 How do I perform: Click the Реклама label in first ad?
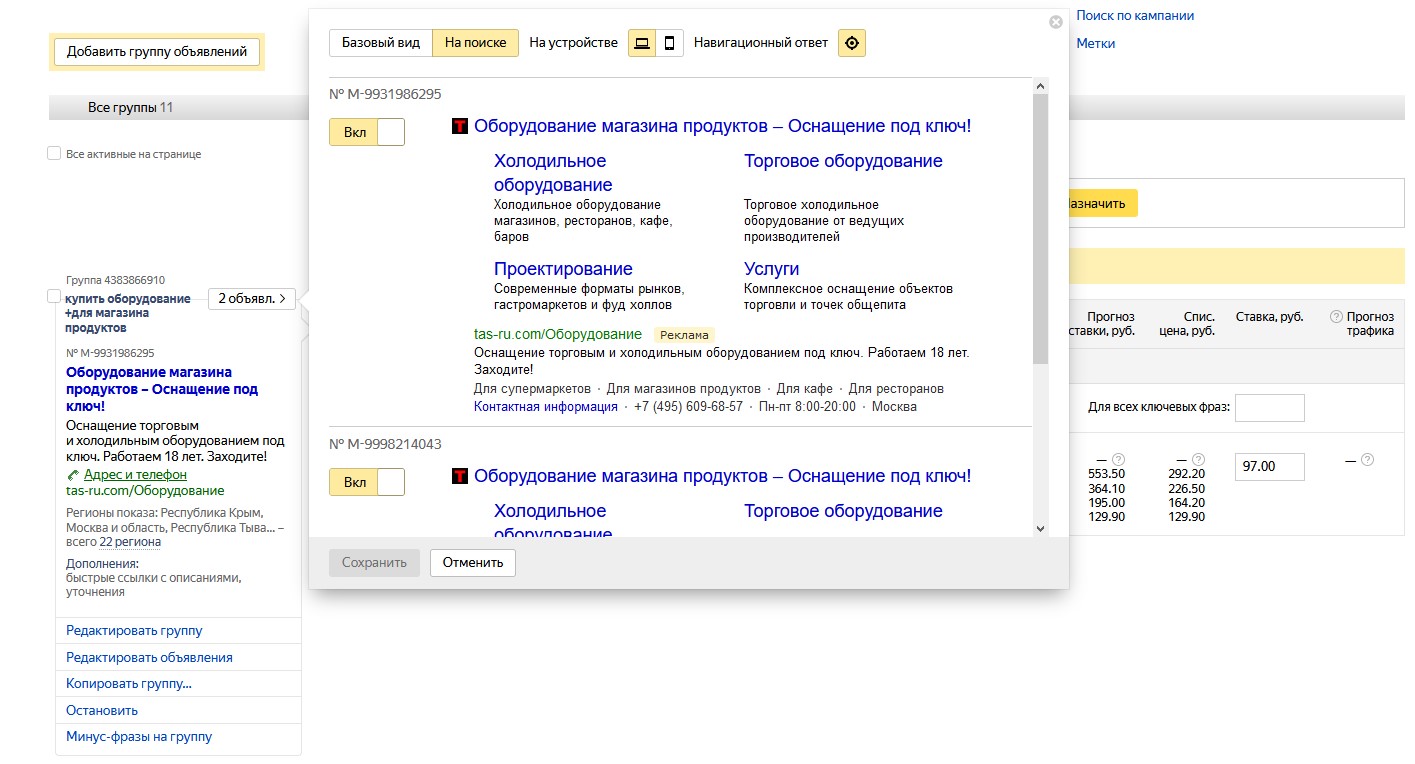tap(684, 335)
